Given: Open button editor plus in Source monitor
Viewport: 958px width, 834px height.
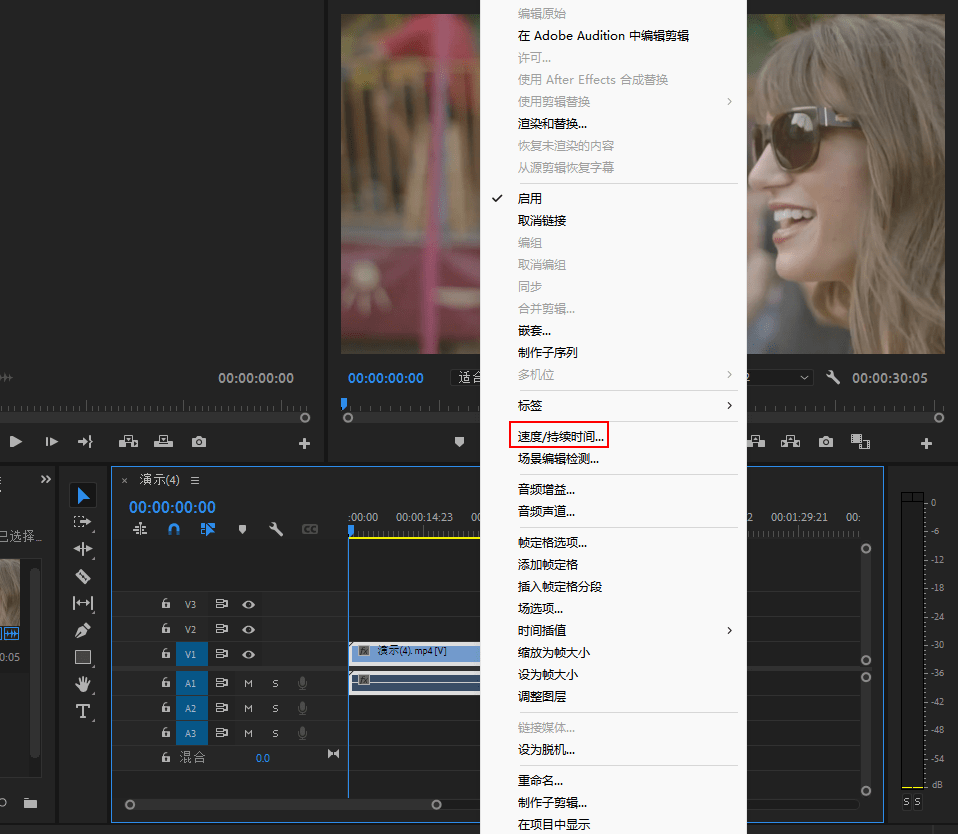Looking at the screenshot, I should pyautogui.click(x=304, y=444).
